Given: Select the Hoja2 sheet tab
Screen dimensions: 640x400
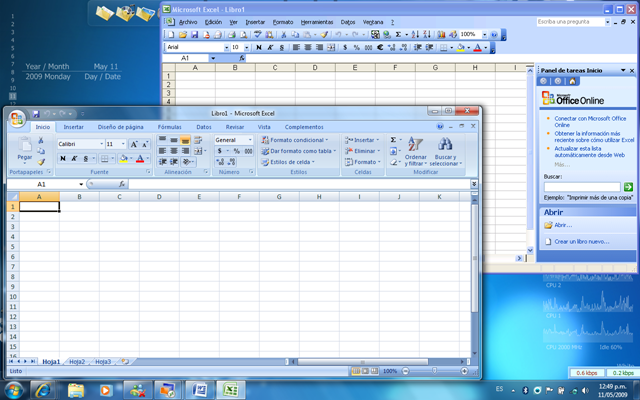Looking at the screenshot, I should tap(77, 362).
